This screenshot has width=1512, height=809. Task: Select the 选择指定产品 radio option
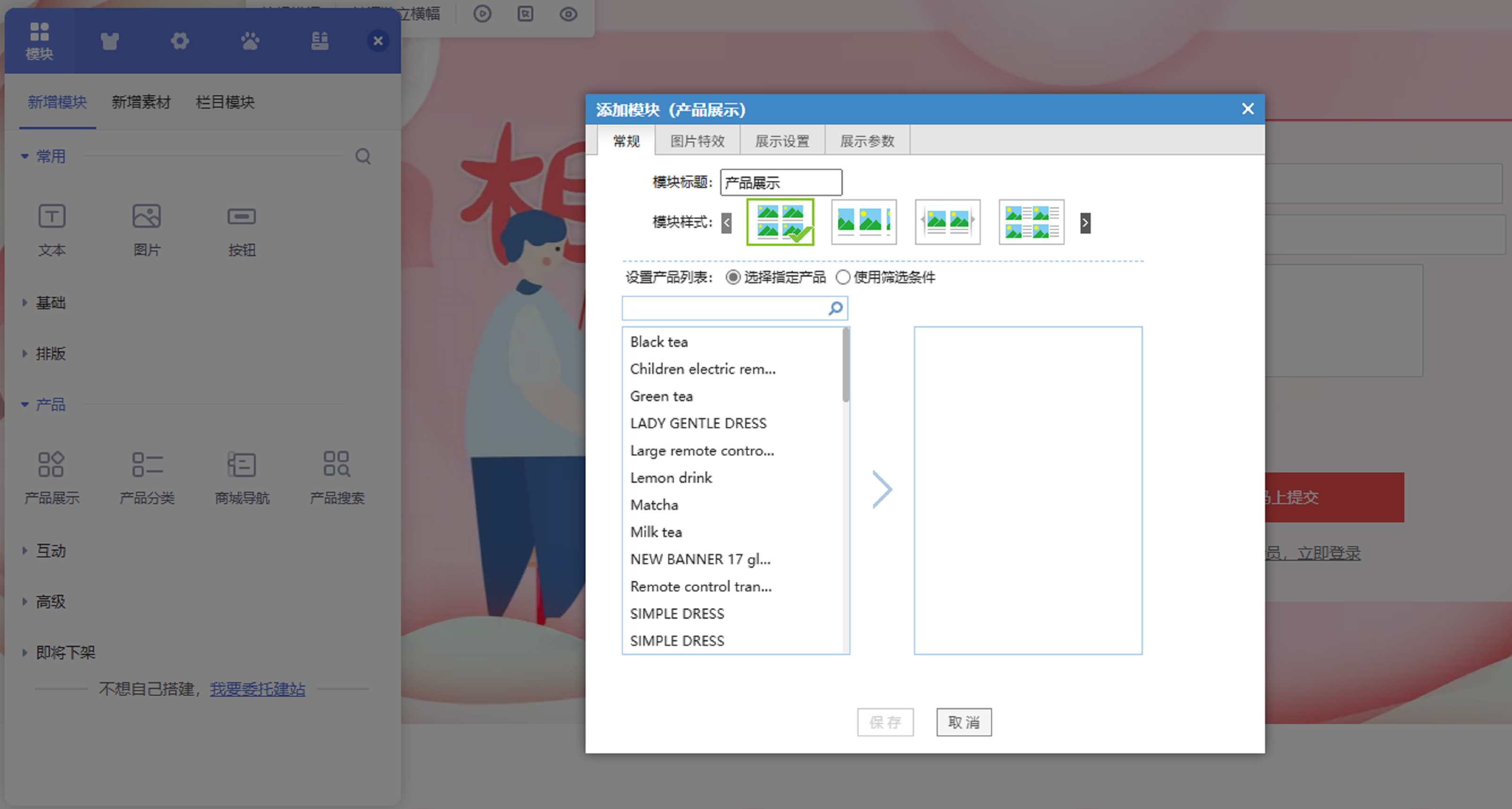pyautogui.click(x=733, y=277)
